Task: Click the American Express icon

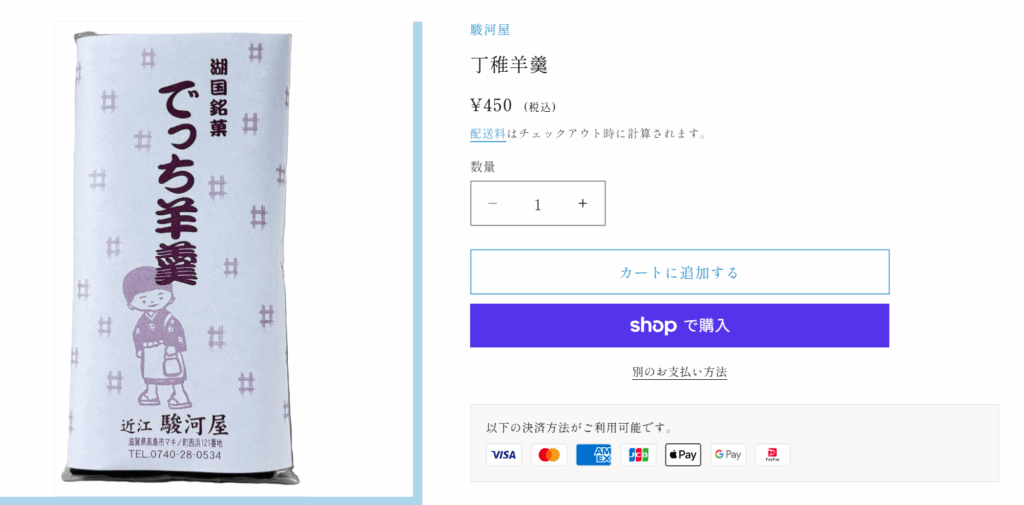Action: point(594,455)
